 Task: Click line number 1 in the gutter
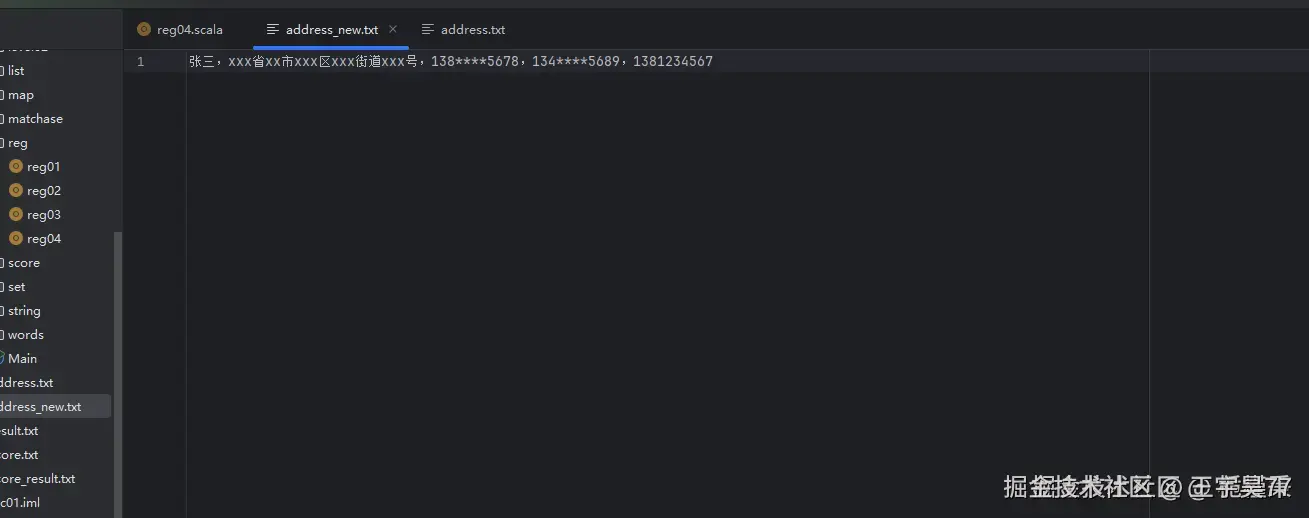tap(140, 62)
